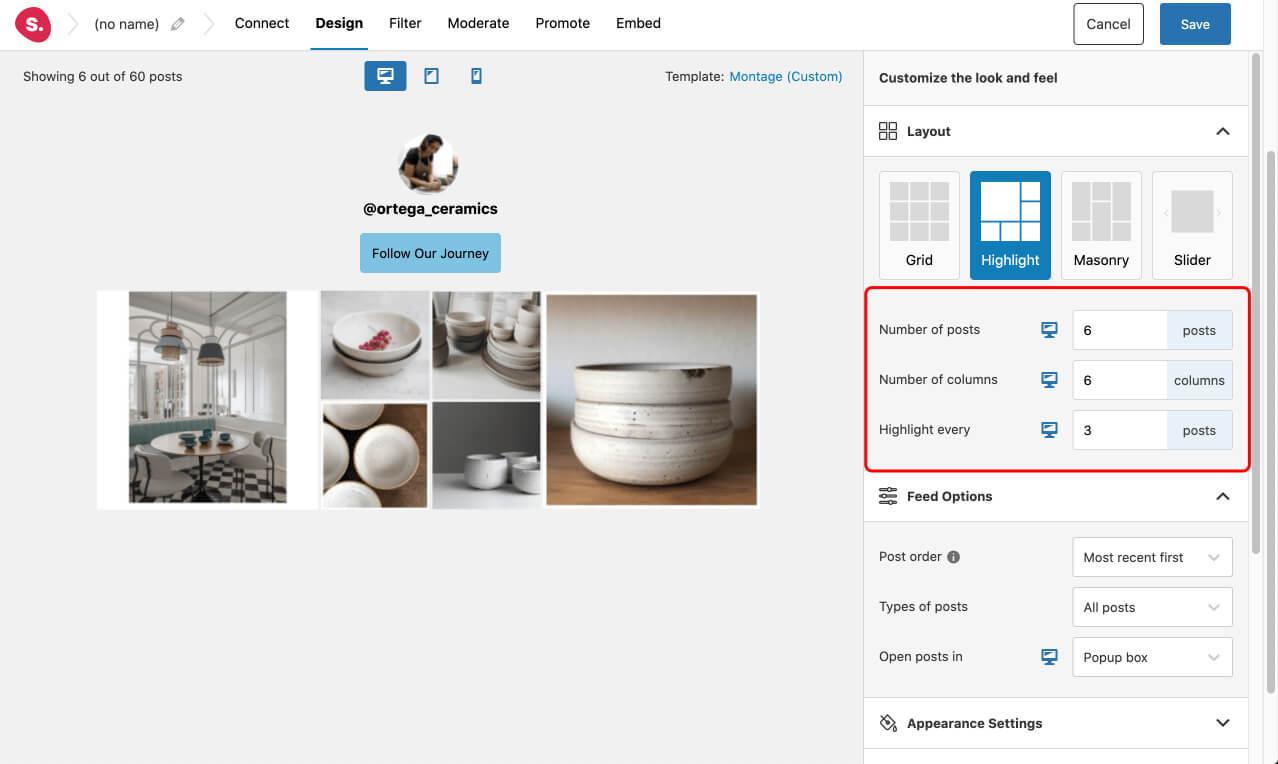Go to the Filter tab
Image resolution: width=1278 pixels, height=764 pixels.
click(x=405, y=23)
